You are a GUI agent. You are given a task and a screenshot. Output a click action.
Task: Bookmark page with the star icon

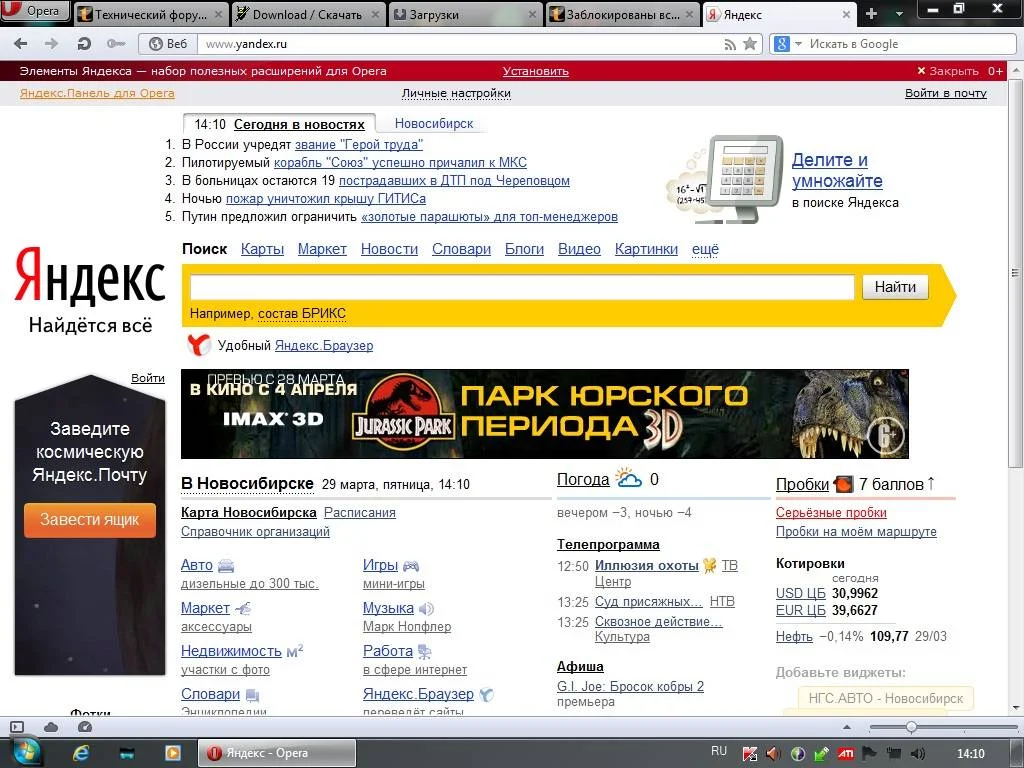(x=750, y=44)
